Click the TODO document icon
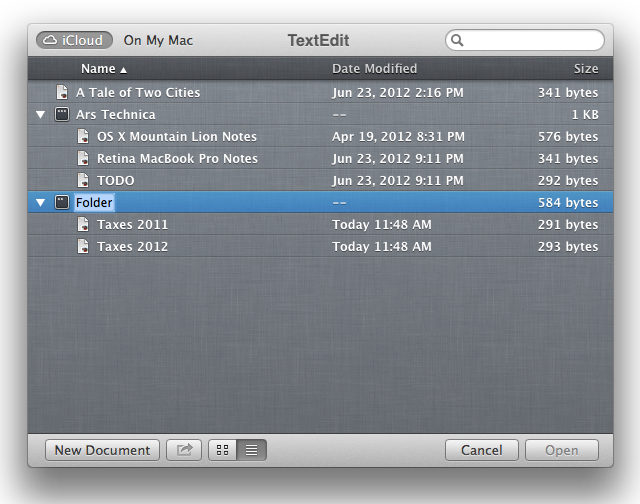Image resolution: width=640 pixels, height=504 pixels. pyautogui.click(x=83, y=180)
